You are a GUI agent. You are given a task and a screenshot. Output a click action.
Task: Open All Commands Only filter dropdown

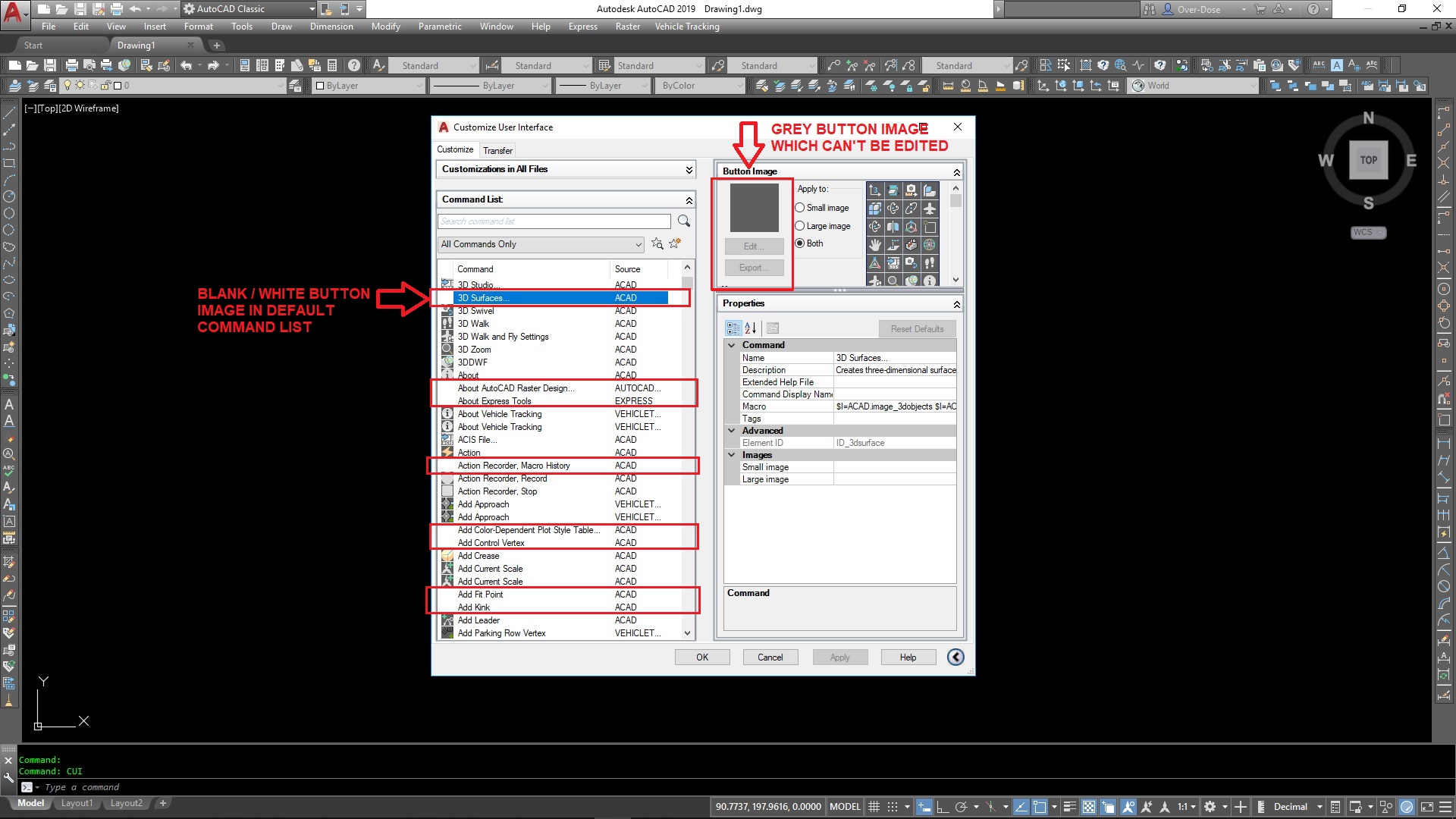[541, 244]
